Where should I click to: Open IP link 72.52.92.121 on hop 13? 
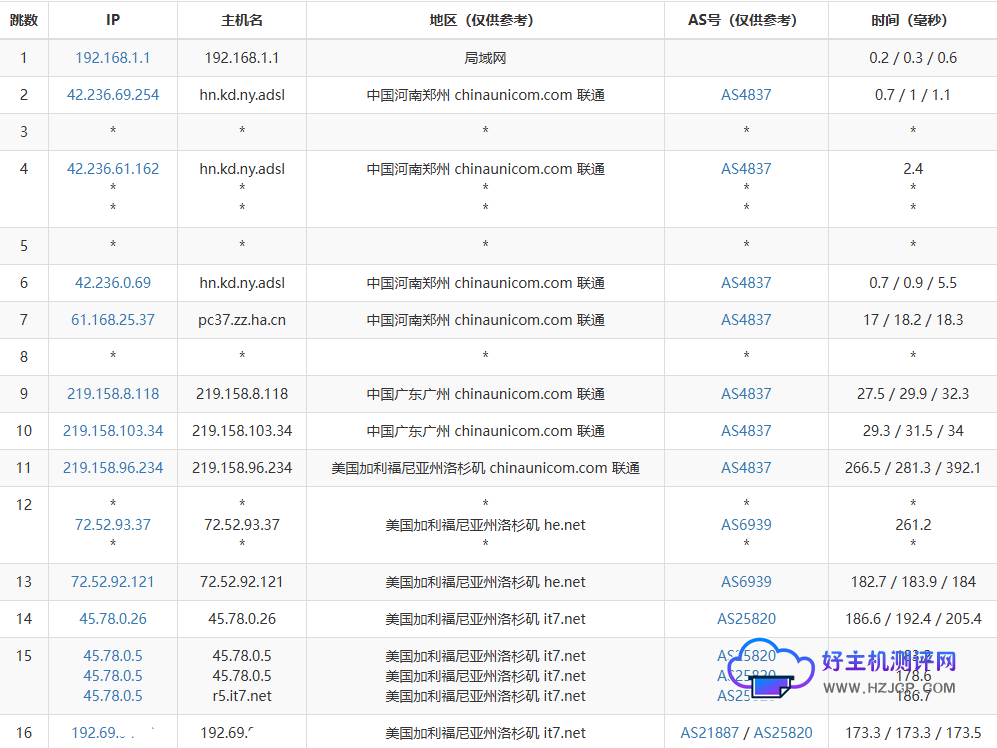(x=112, y=581)
